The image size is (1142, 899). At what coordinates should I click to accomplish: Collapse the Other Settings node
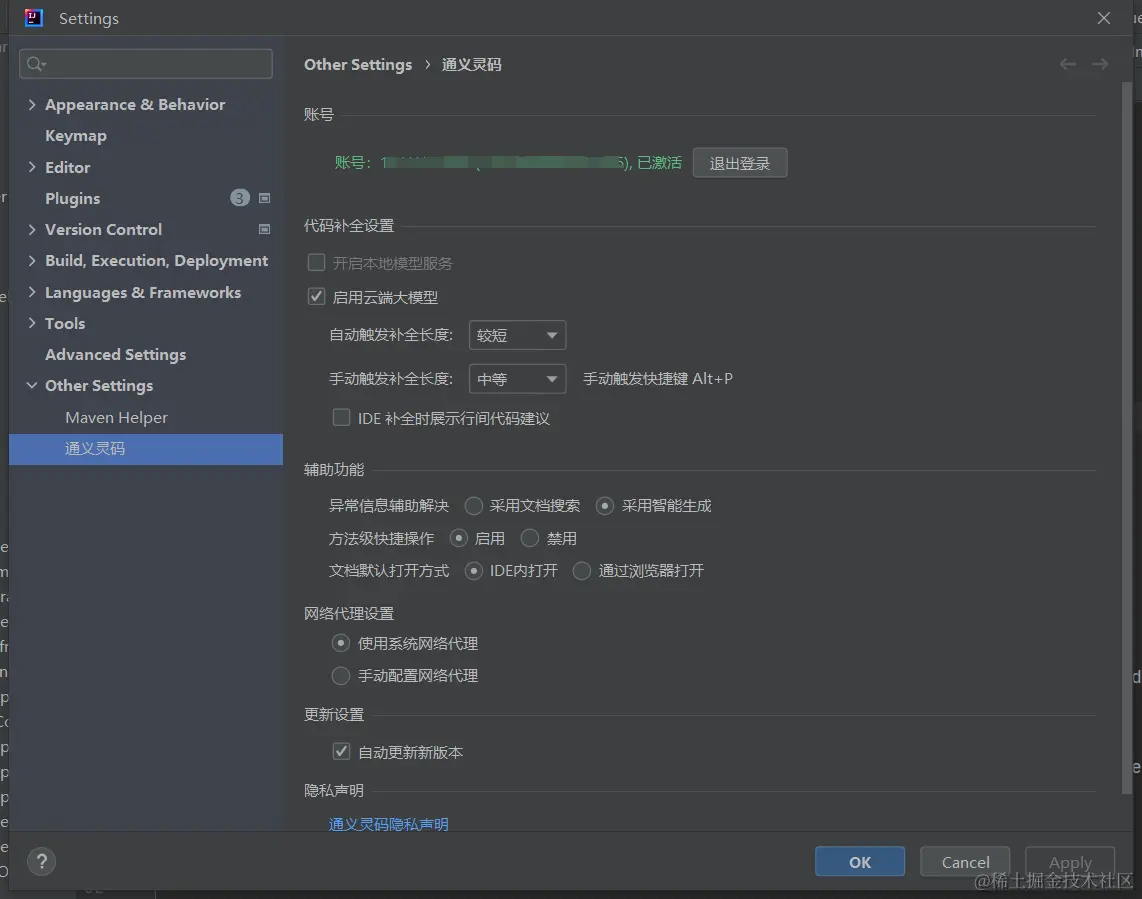tap(31, 385)
